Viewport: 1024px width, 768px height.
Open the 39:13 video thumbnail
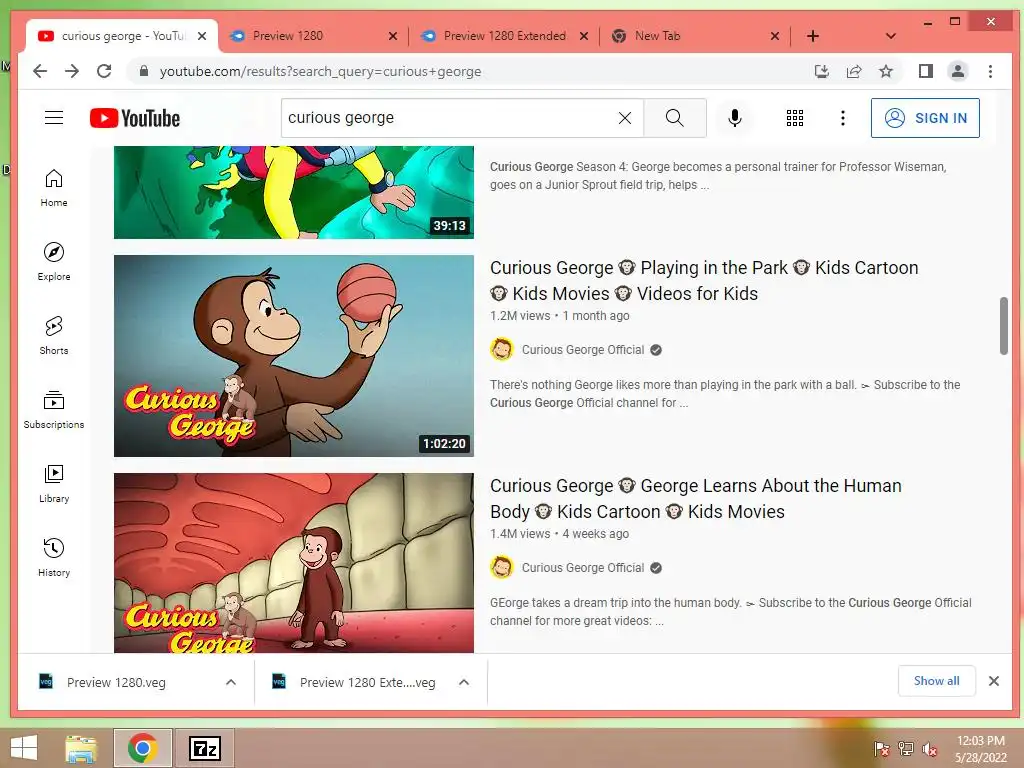tap(294, 193)
